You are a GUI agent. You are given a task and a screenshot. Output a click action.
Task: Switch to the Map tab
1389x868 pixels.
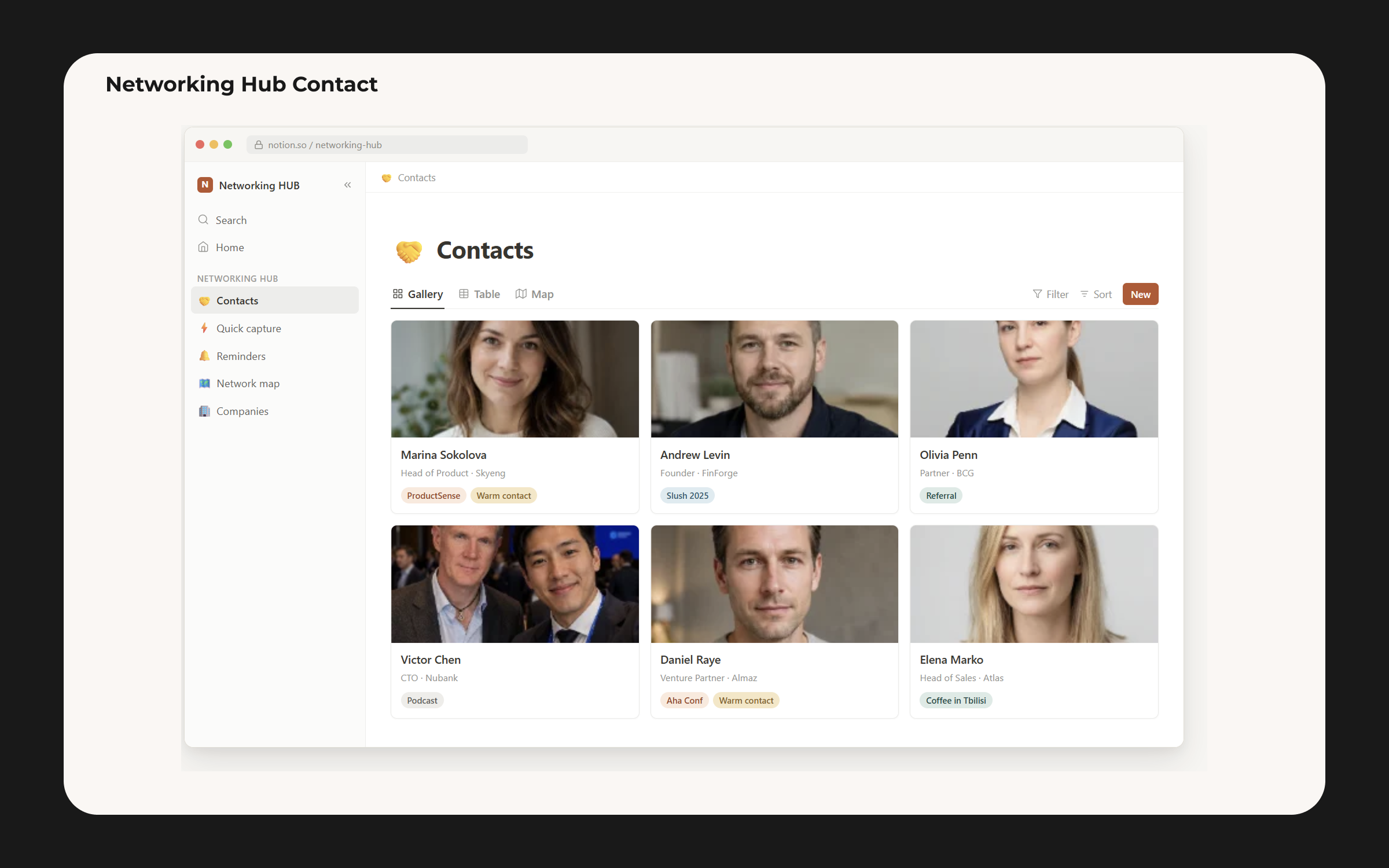point(534,294)
